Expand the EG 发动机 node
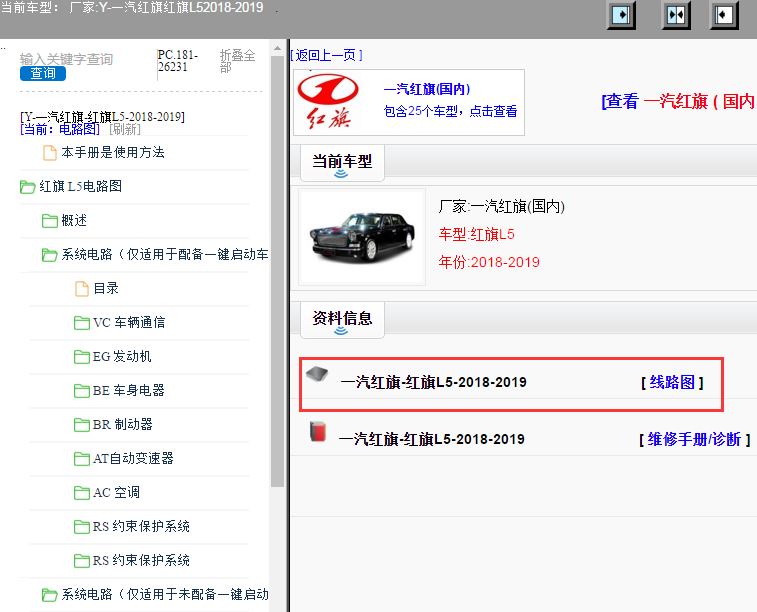Screen dimensions: 757x612 pyautogui.click(x=122, y=357)
